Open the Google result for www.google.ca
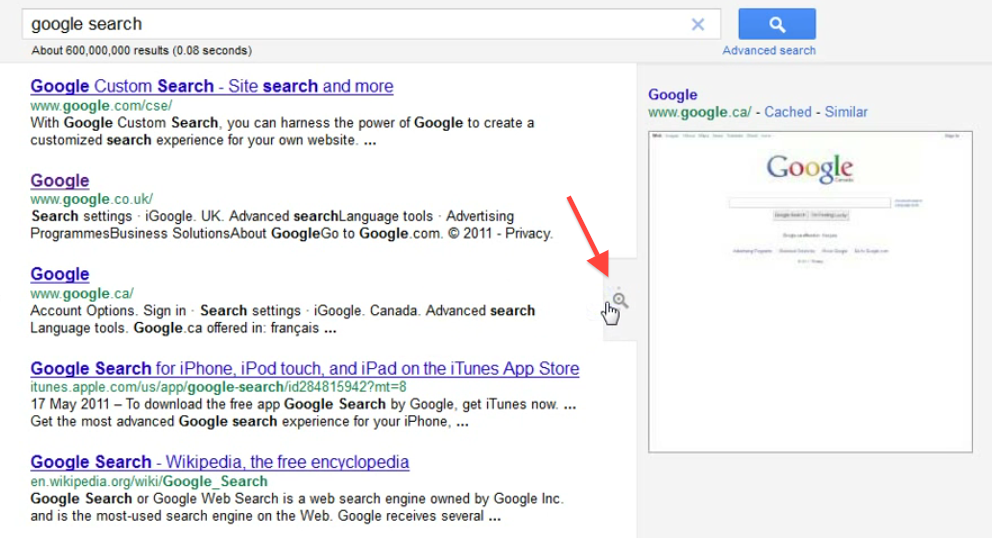The height and width of the screenshot is (538, 992). point(60,274)
